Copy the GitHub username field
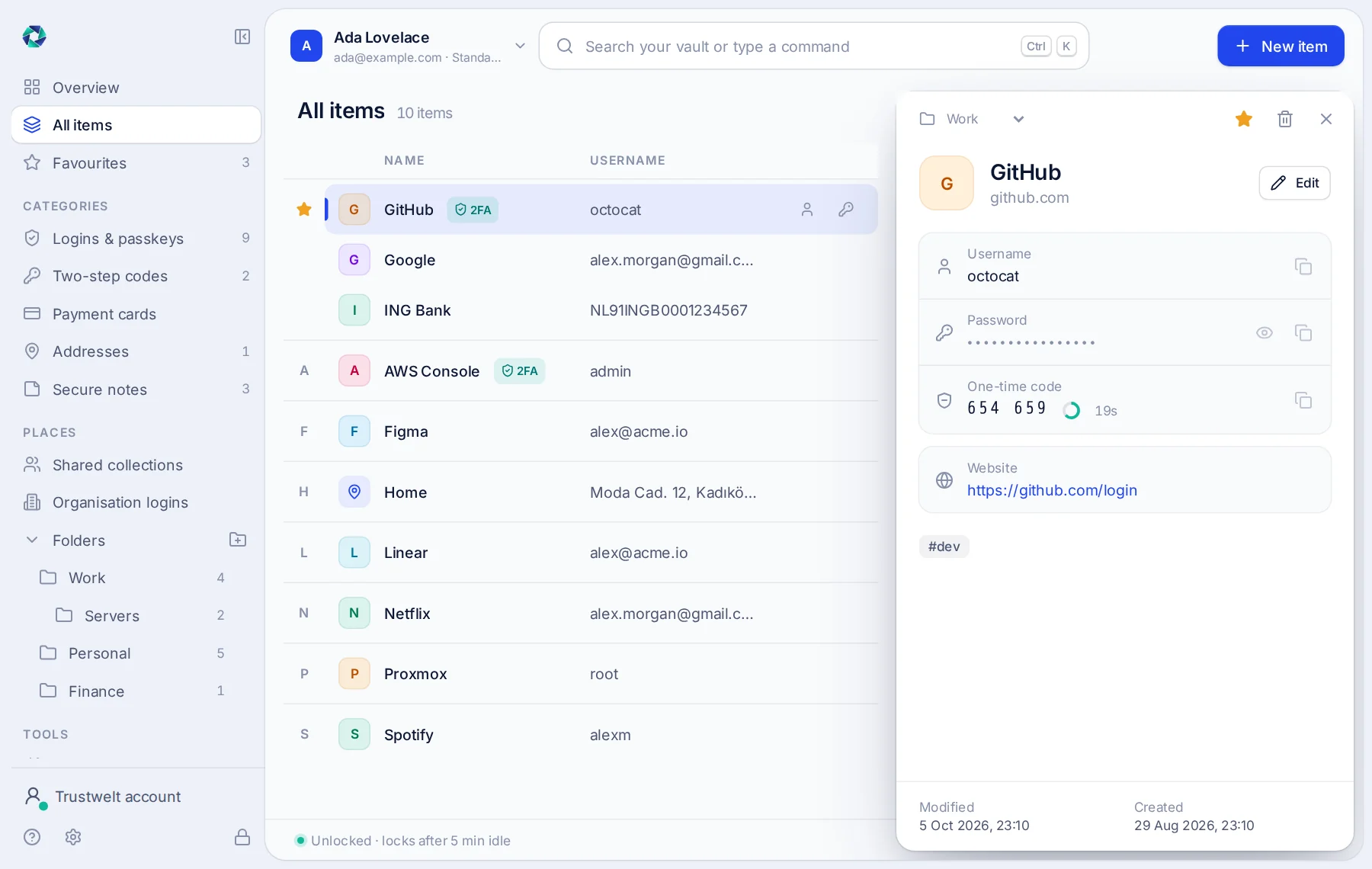The width and height of the screenshot is (1372, 869). (1303, 266)
